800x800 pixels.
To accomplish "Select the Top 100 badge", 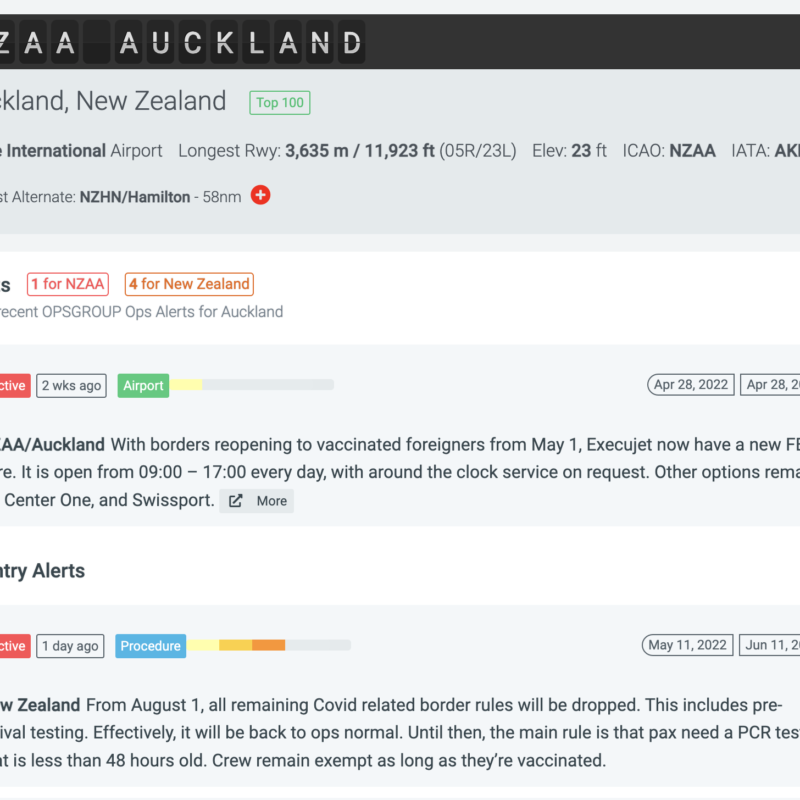I will [x=280, y=102].
